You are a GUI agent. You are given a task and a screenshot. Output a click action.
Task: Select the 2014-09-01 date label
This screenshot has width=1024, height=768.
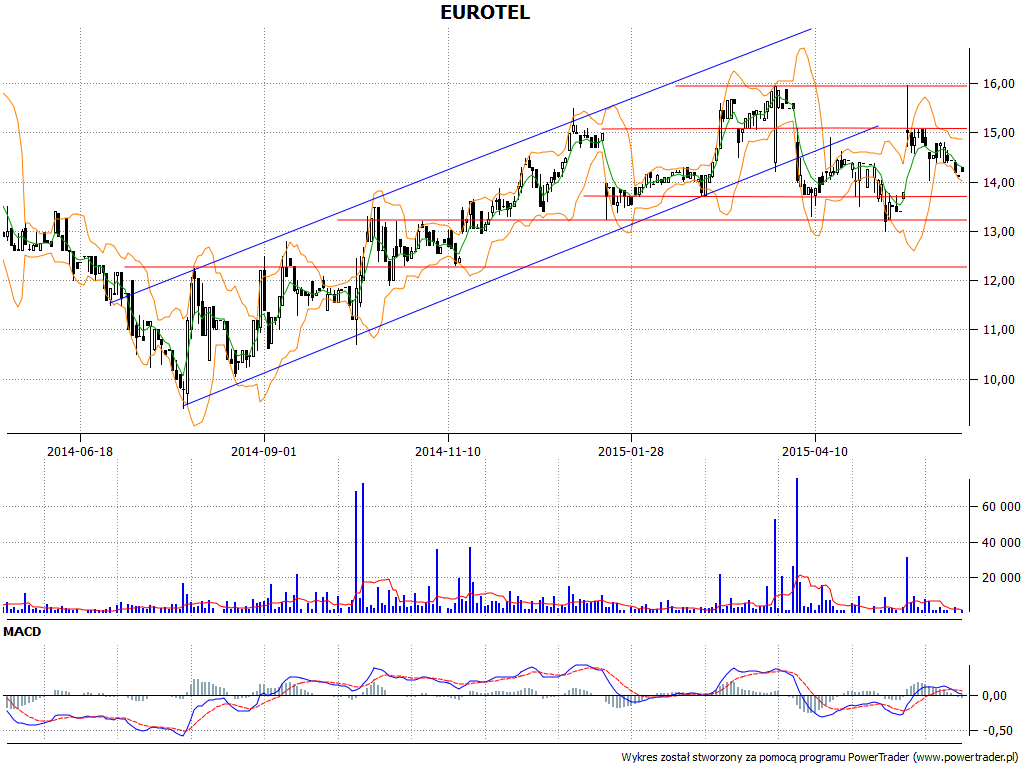(264, 451)
